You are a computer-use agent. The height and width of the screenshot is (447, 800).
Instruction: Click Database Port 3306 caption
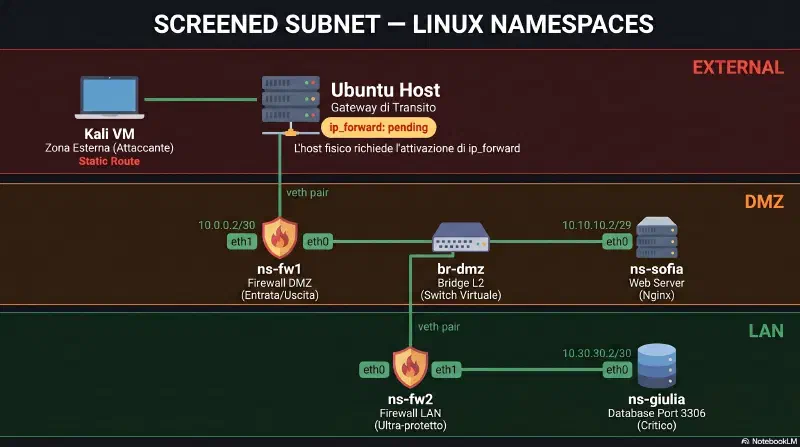point(657,413)
